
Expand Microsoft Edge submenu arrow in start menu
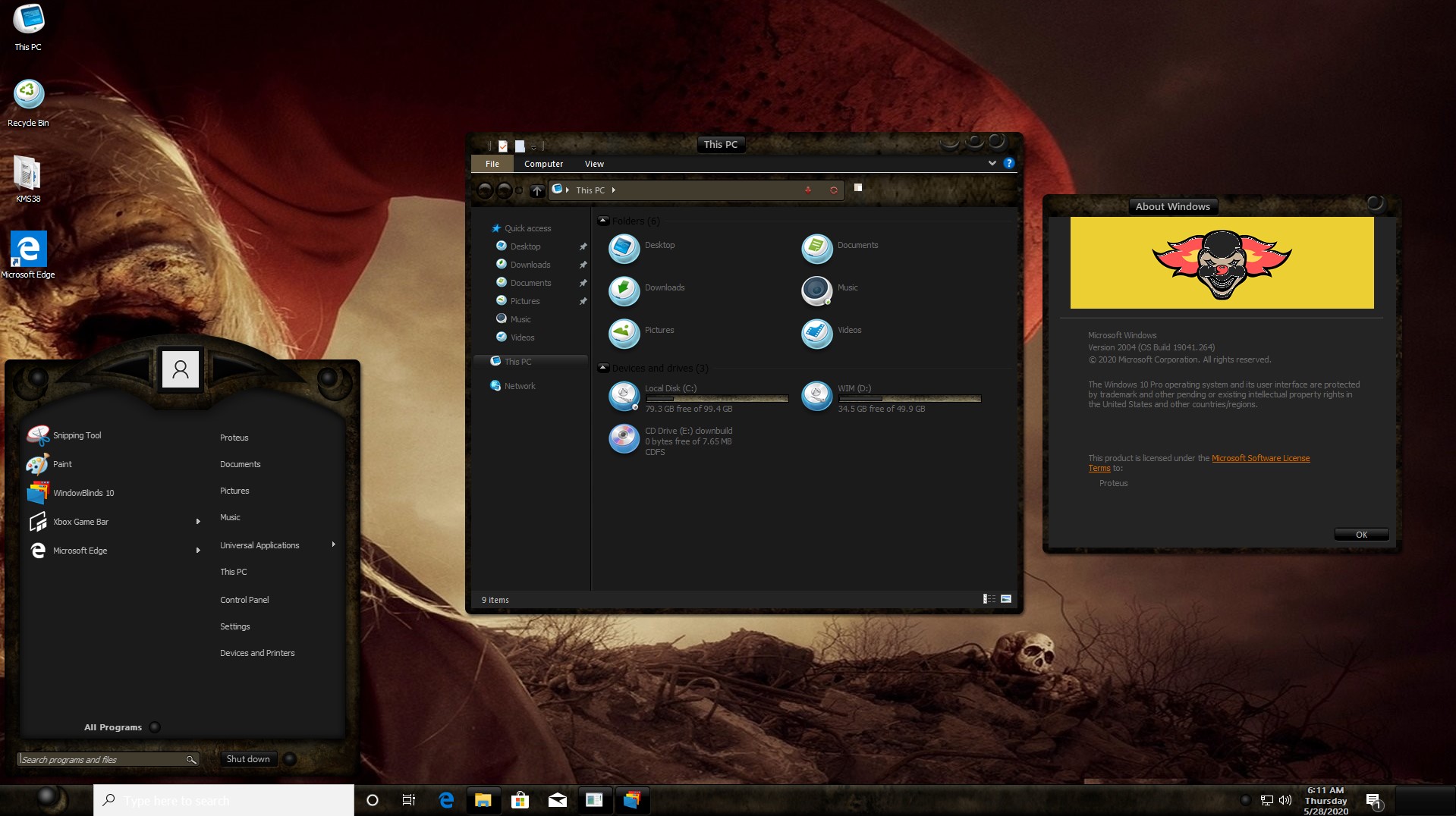(x=198, y=551)
